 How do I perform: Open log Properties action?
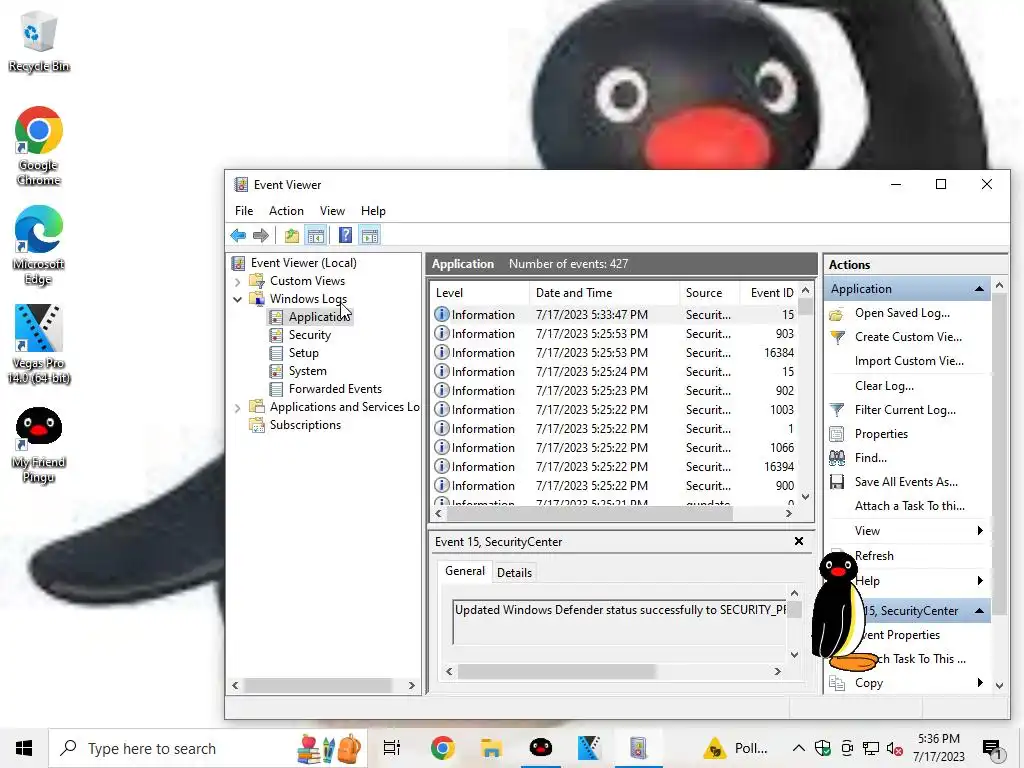click(881, 434)
